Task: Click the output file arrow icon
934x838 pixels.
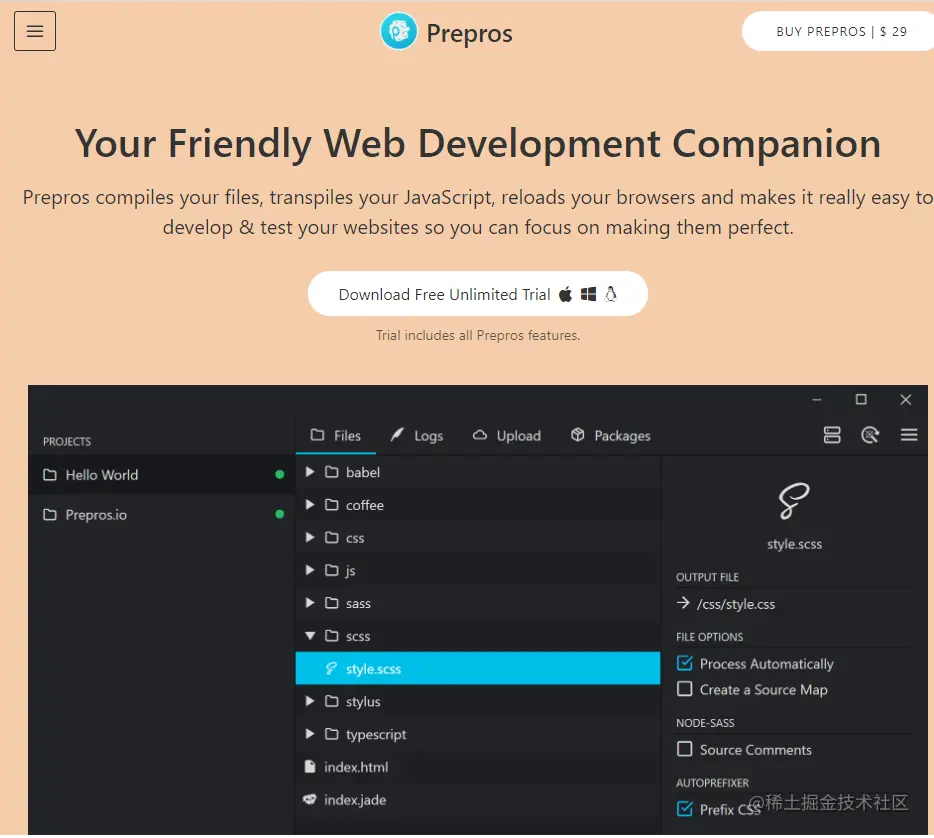Action: [x=683, y=603]
